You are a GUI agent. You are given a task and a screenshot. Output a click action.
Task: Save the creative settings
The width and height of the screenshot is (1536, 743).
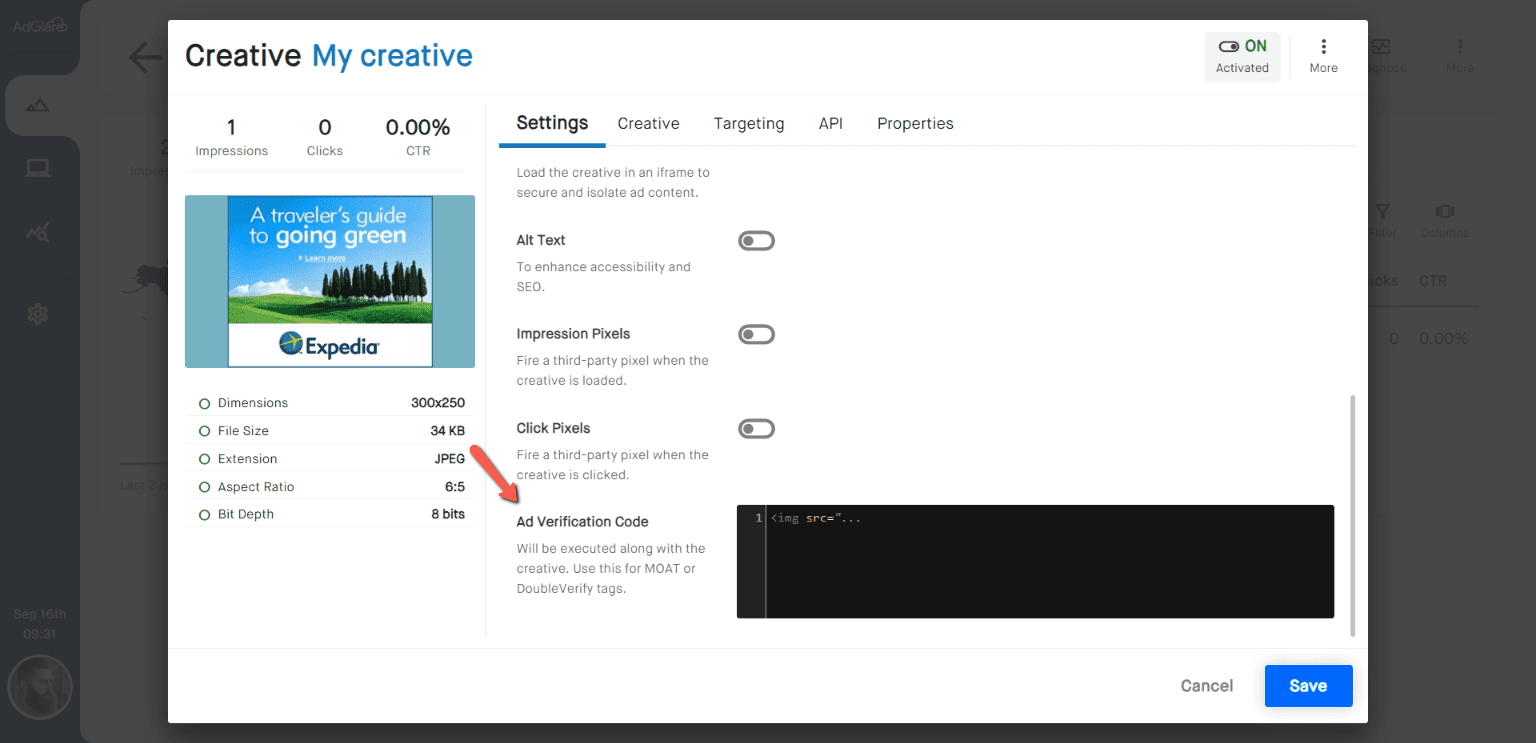1308,686
